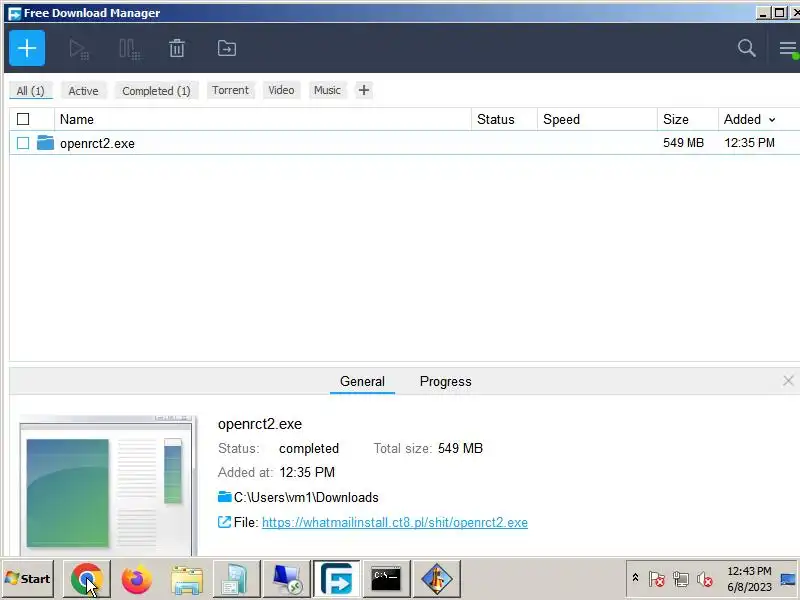Screen dimensions: 800x600
Task: Open the General tab in details panel
Action: tap(362, 382)
